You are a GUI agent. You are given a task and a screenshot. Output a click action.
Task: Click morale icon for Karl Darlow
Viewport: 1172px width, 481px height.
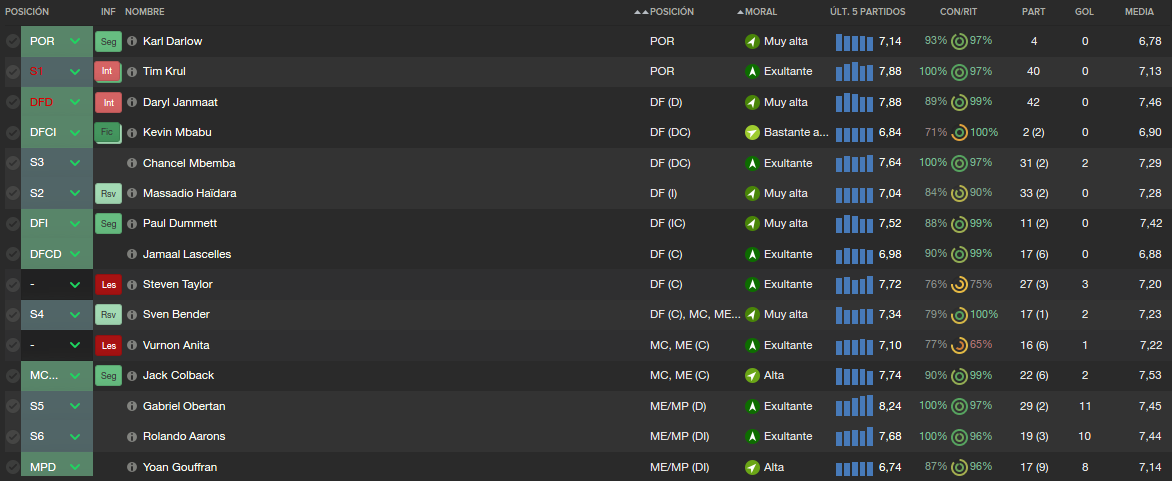[x=752, y=42]
